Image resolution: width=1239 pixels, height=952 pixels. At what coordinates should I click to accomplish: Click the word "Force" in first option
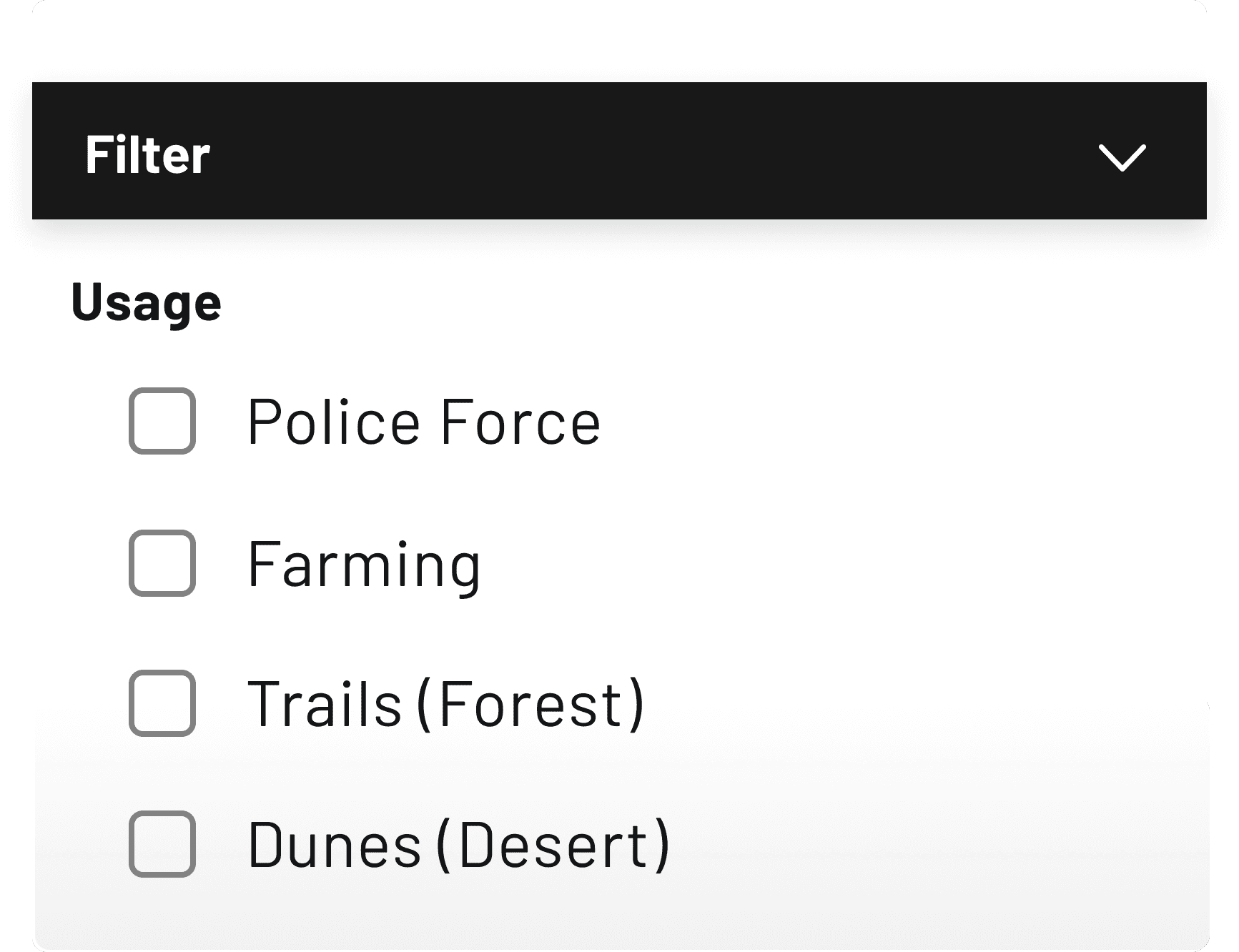click(520, 422)
